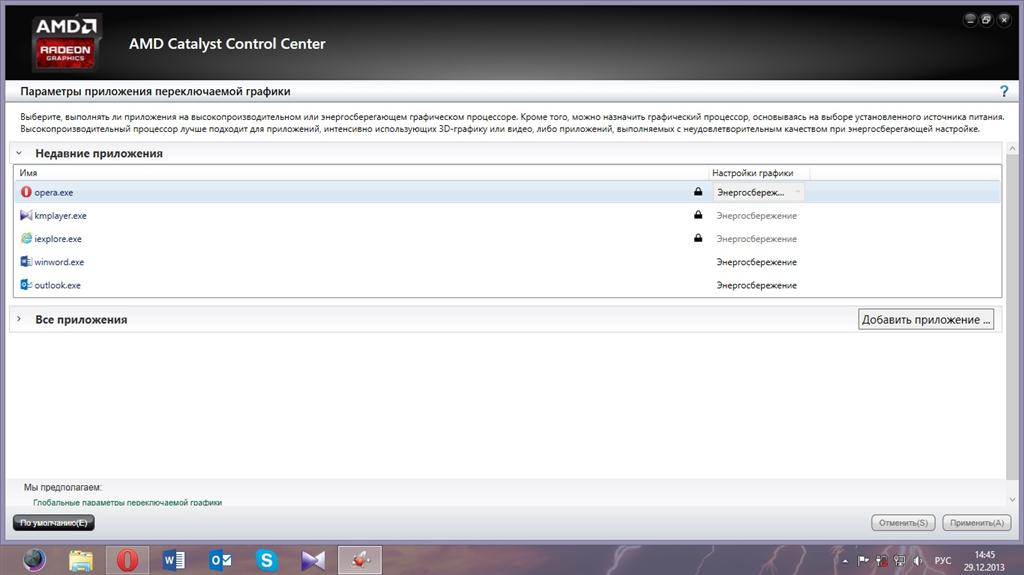The image size is (1024, 575).
Task: Click the Настройки графики column header
Action: tap(752, 173)
